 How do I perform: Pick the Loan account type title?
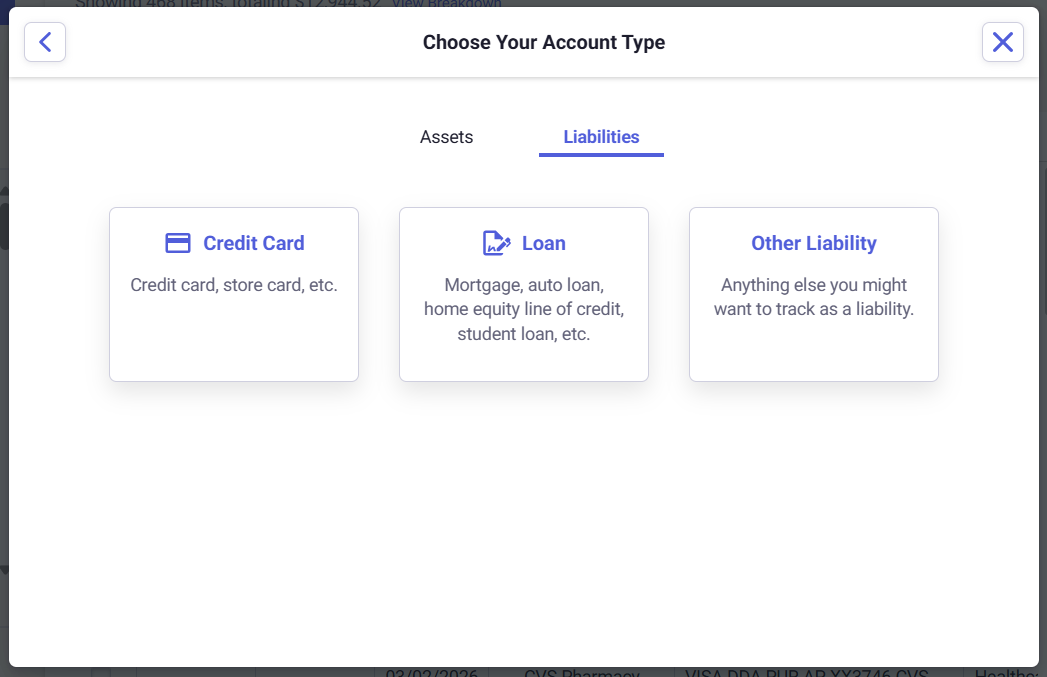point(543,243)
